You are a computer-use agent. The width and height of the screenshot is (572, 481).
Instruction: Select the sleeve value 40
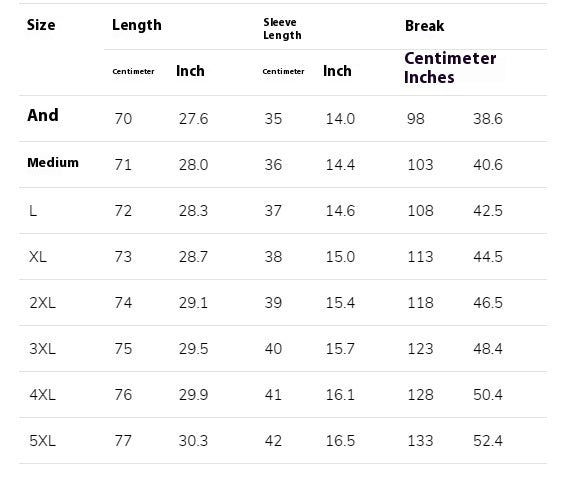273,349
